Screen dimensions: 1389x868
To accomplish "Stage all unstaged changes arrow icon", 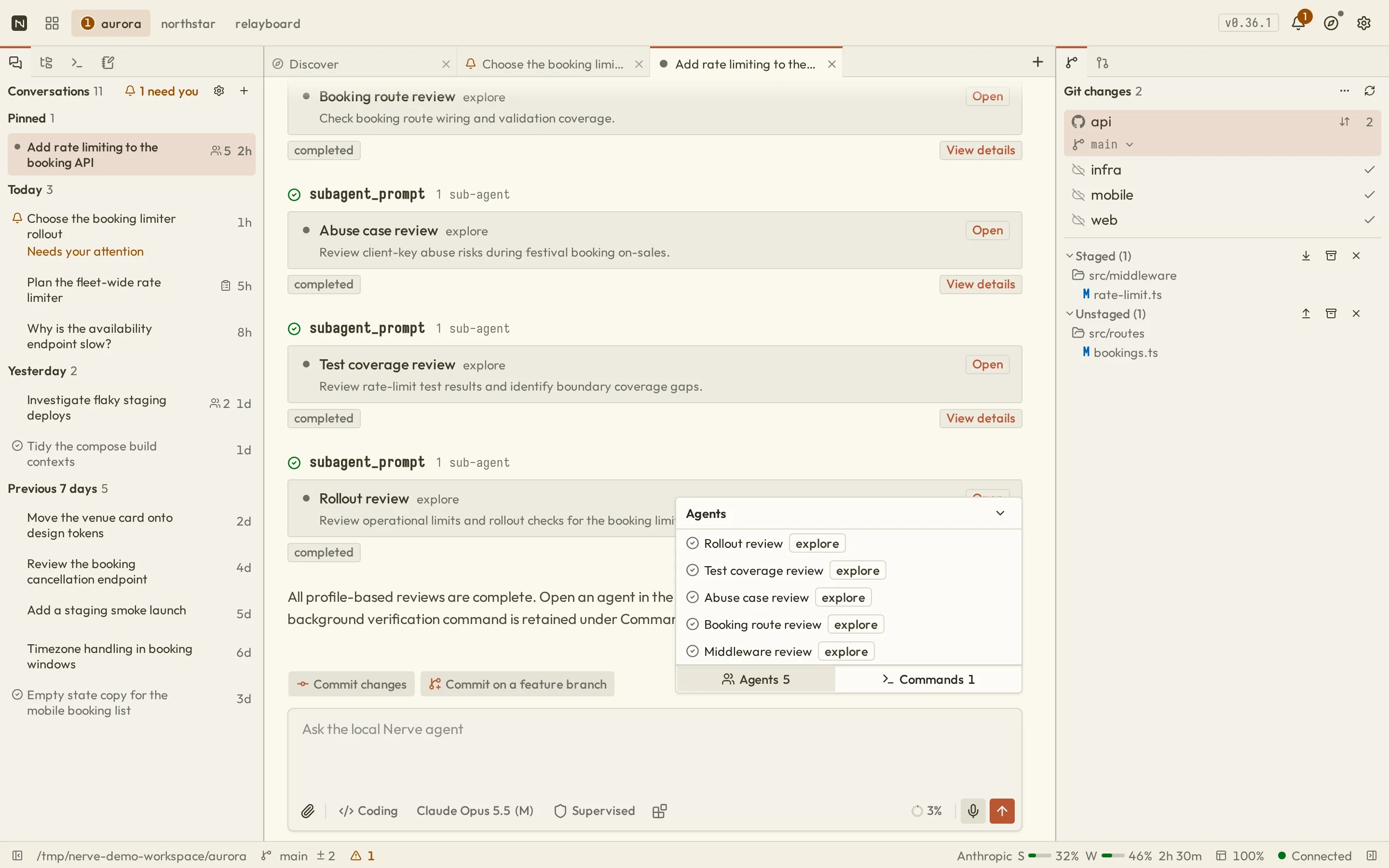I will (x=1306, y=313).
